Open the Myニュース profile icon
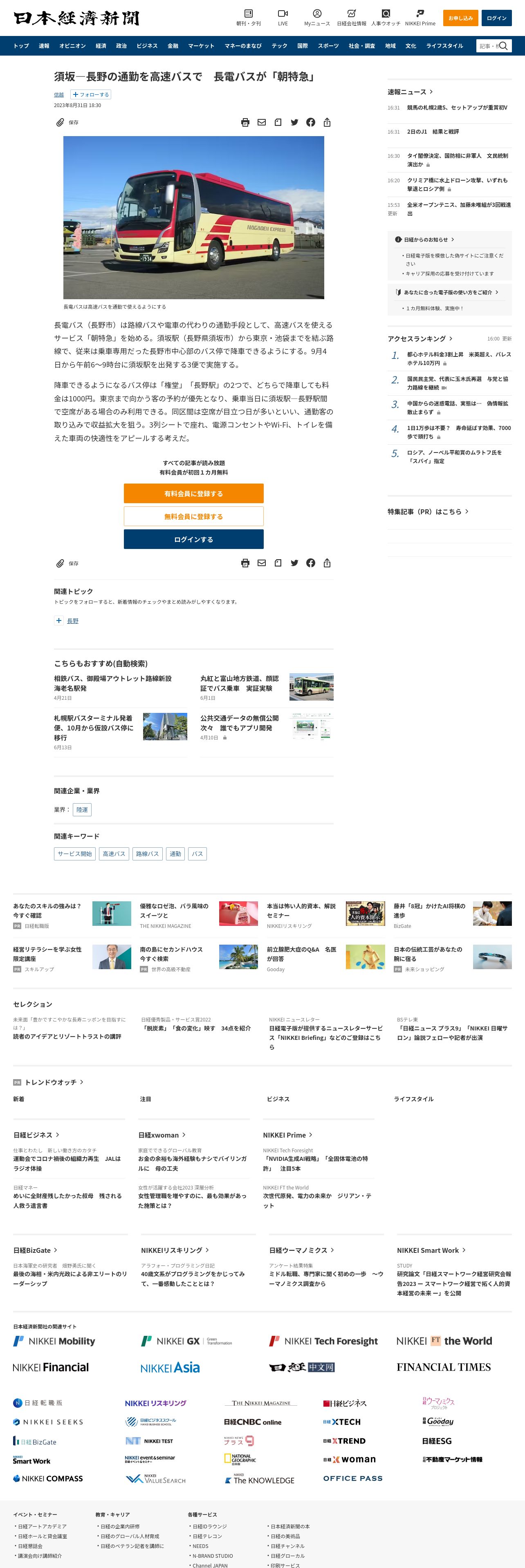This screenshot has height=1568, width=525. pos(317,13)
